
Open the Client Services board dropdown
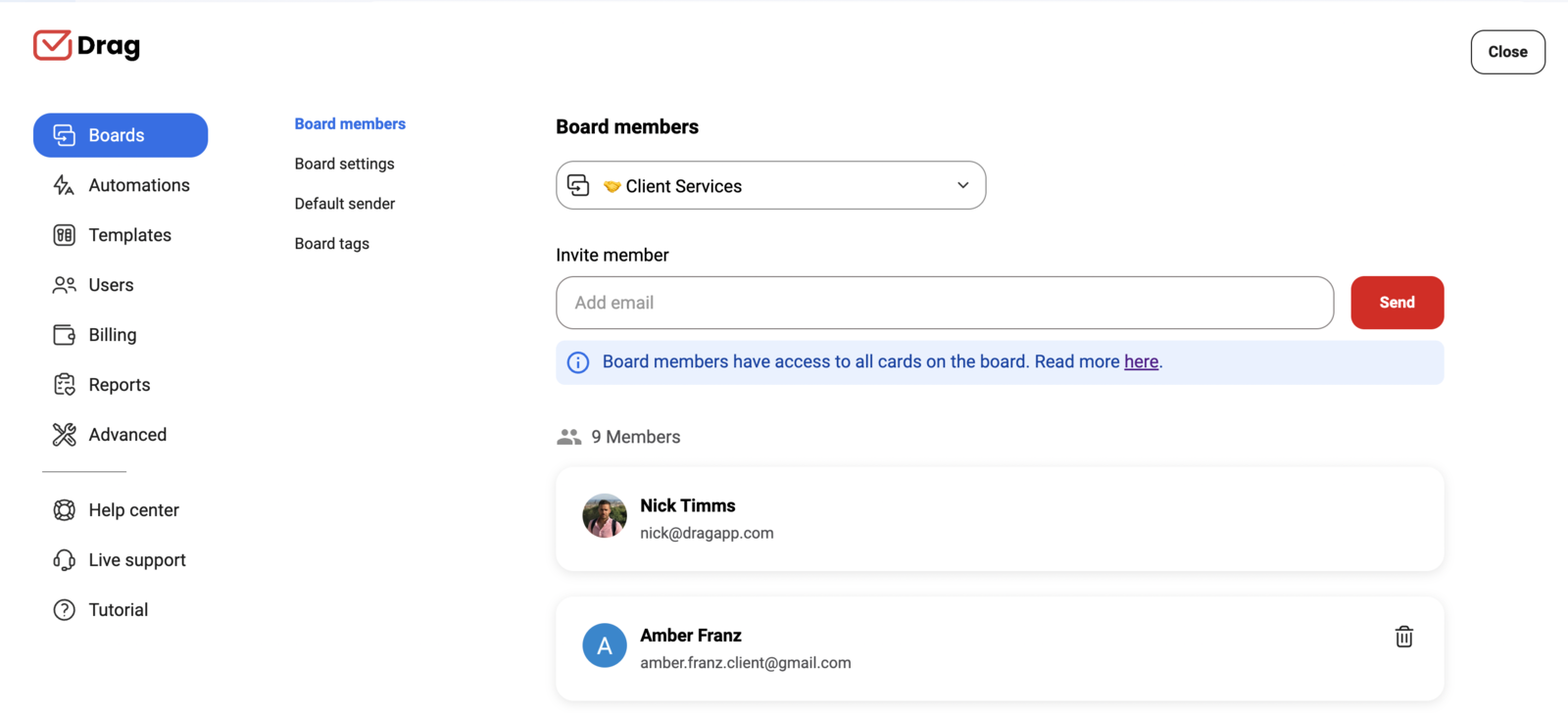pyautogui.click(x=771, y=185)
